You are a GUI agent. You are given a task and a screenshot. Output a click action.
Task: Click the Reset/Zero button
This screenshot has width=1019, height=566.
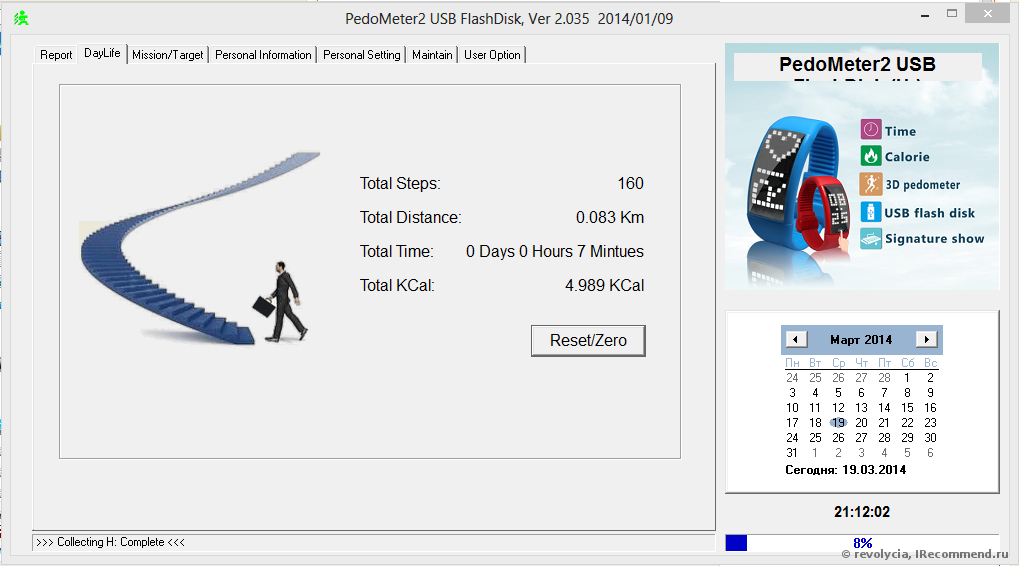(588, 341)
